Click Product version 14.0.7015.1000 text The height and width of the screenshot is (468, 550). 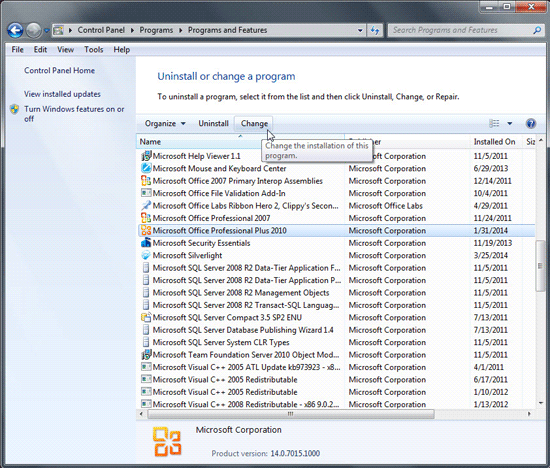[266, 454]
